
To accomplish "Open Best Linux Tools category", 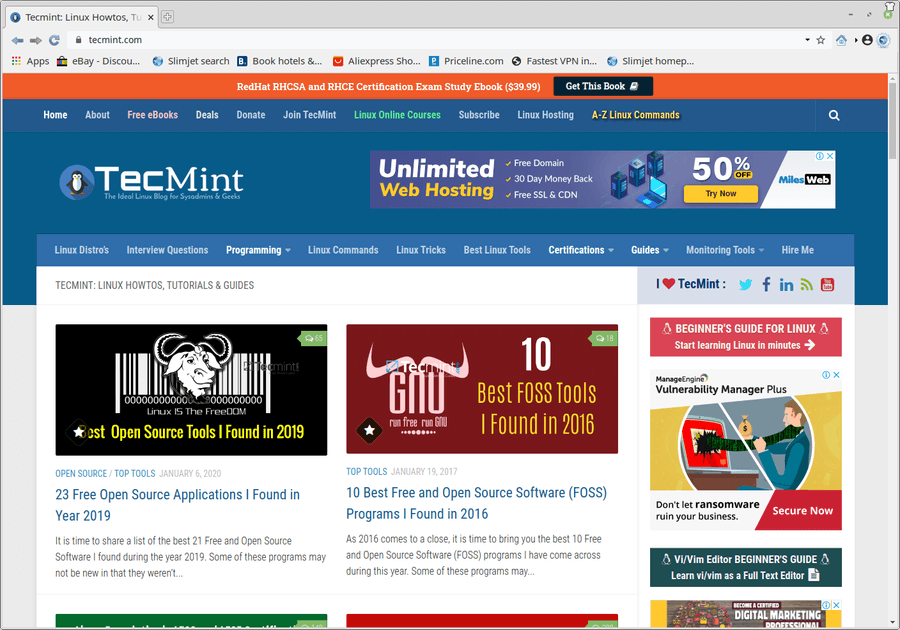I will 497,250.
